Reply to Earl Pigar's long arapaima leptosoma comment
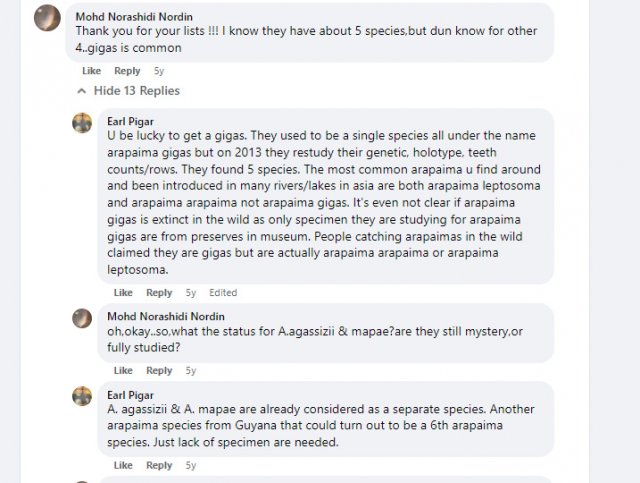Viewport: 640px width, 483px height. (x=159, y=293)
